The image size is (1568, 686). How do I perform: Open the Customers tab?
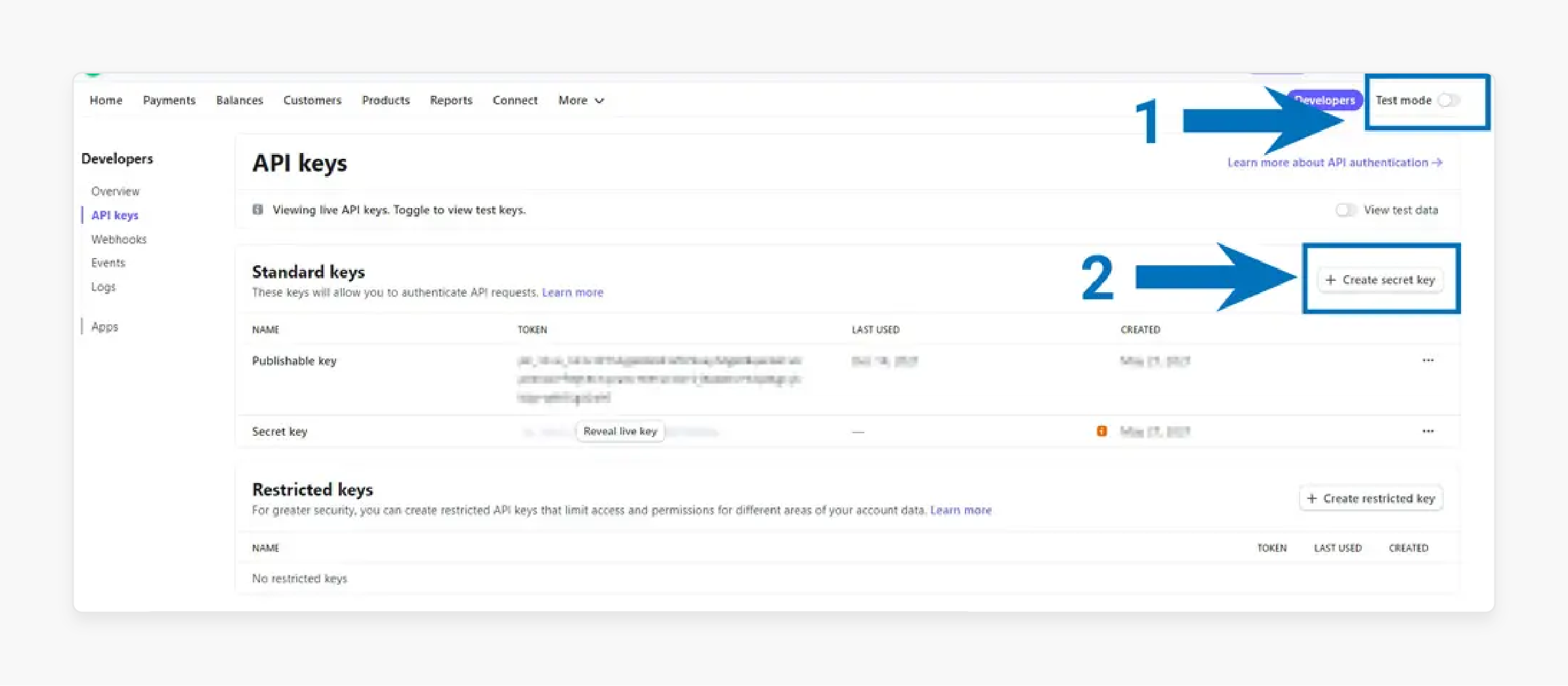coord(312,100)
